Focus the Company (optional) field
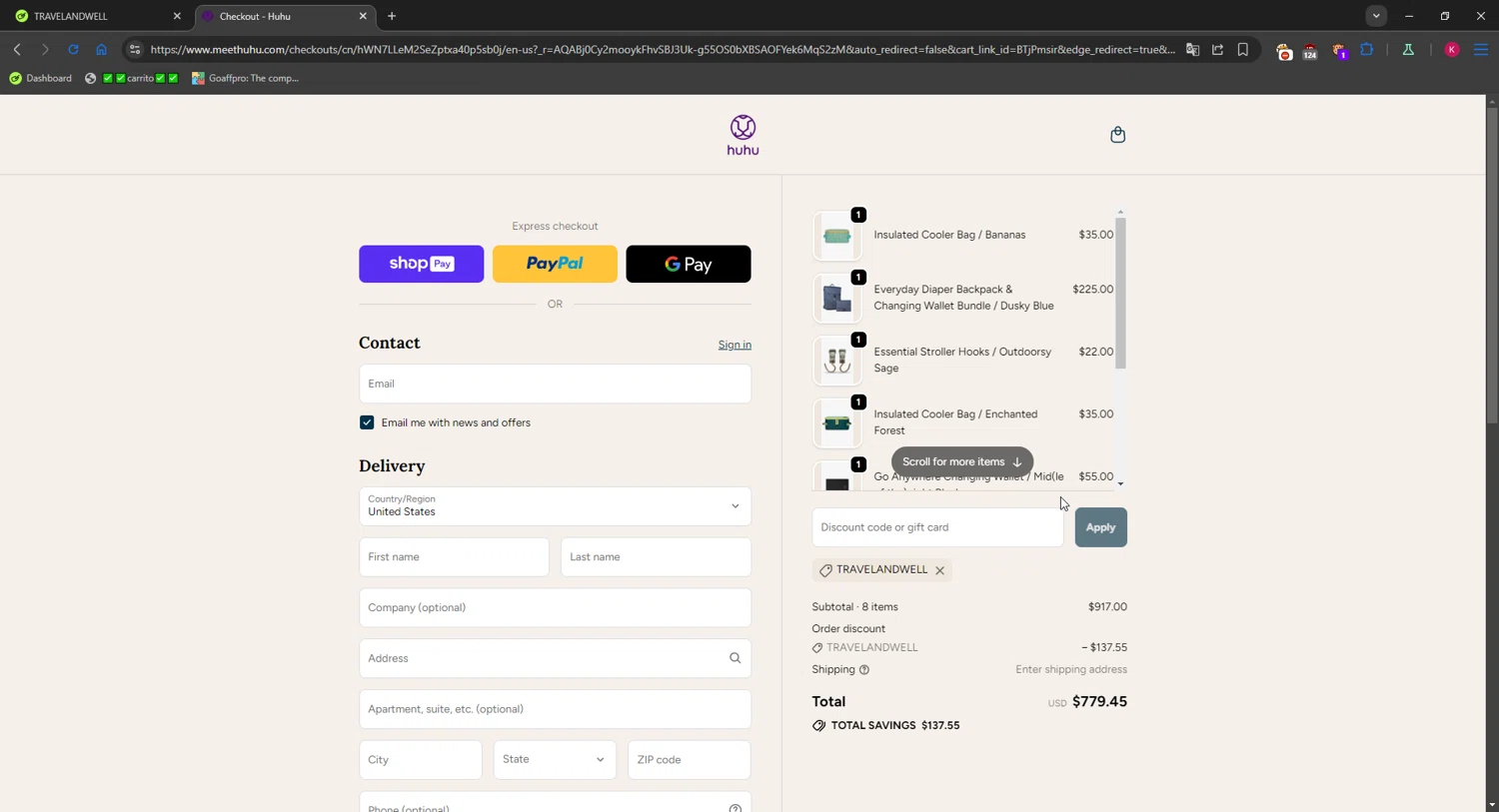The height and width of the screenshot is (812, 1499). point(555,608)
